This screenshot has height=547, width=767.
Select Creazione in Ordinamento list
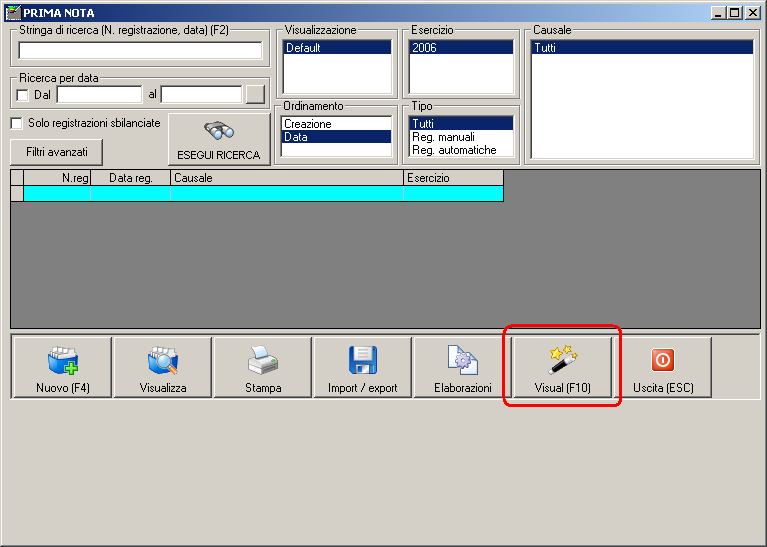[x=337, y=124]
